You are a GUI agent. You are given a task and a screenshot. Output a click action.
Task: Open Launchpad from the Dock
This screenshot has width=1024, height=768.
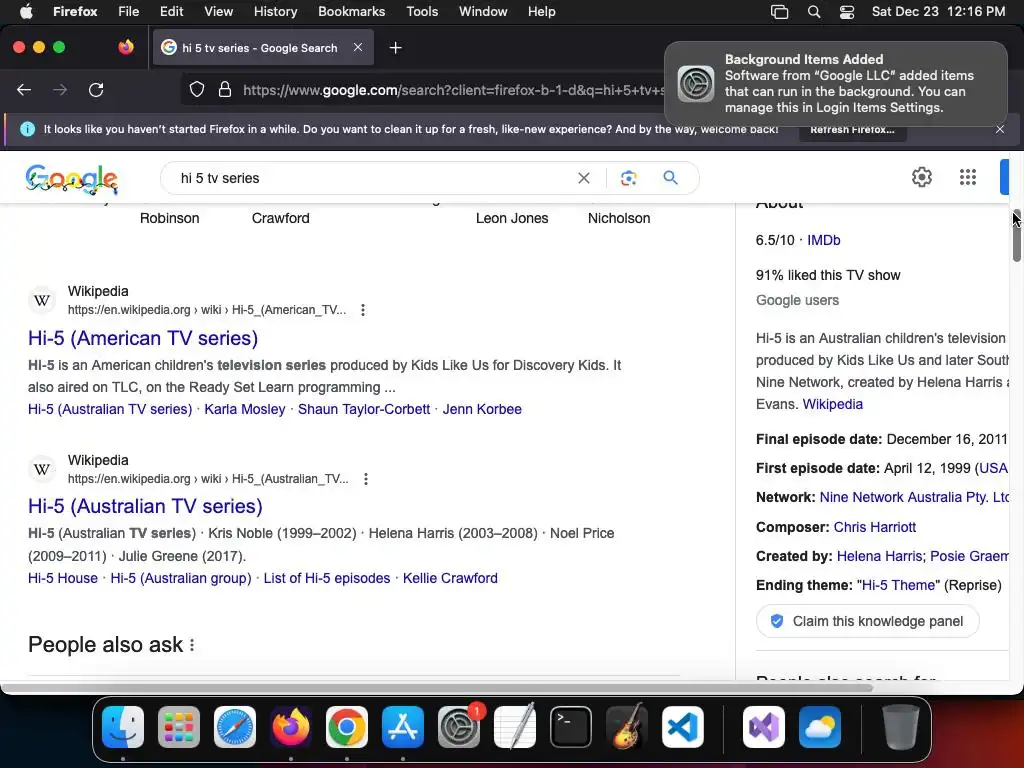pyautogui.click(x=179, y=727)
